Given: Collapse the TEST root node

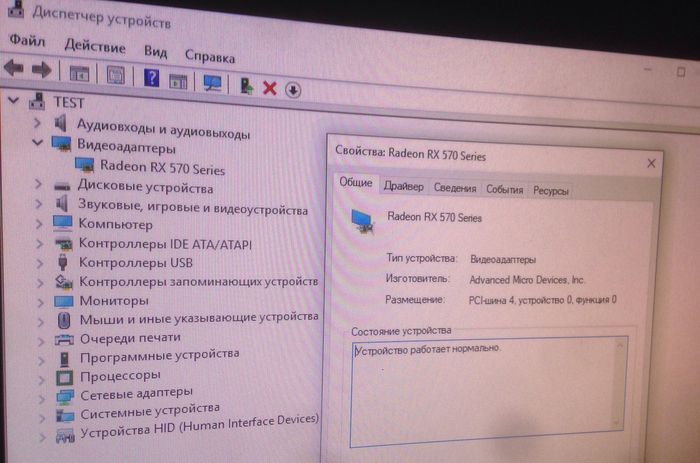Looking at the screenshot, I should point(14,100).
